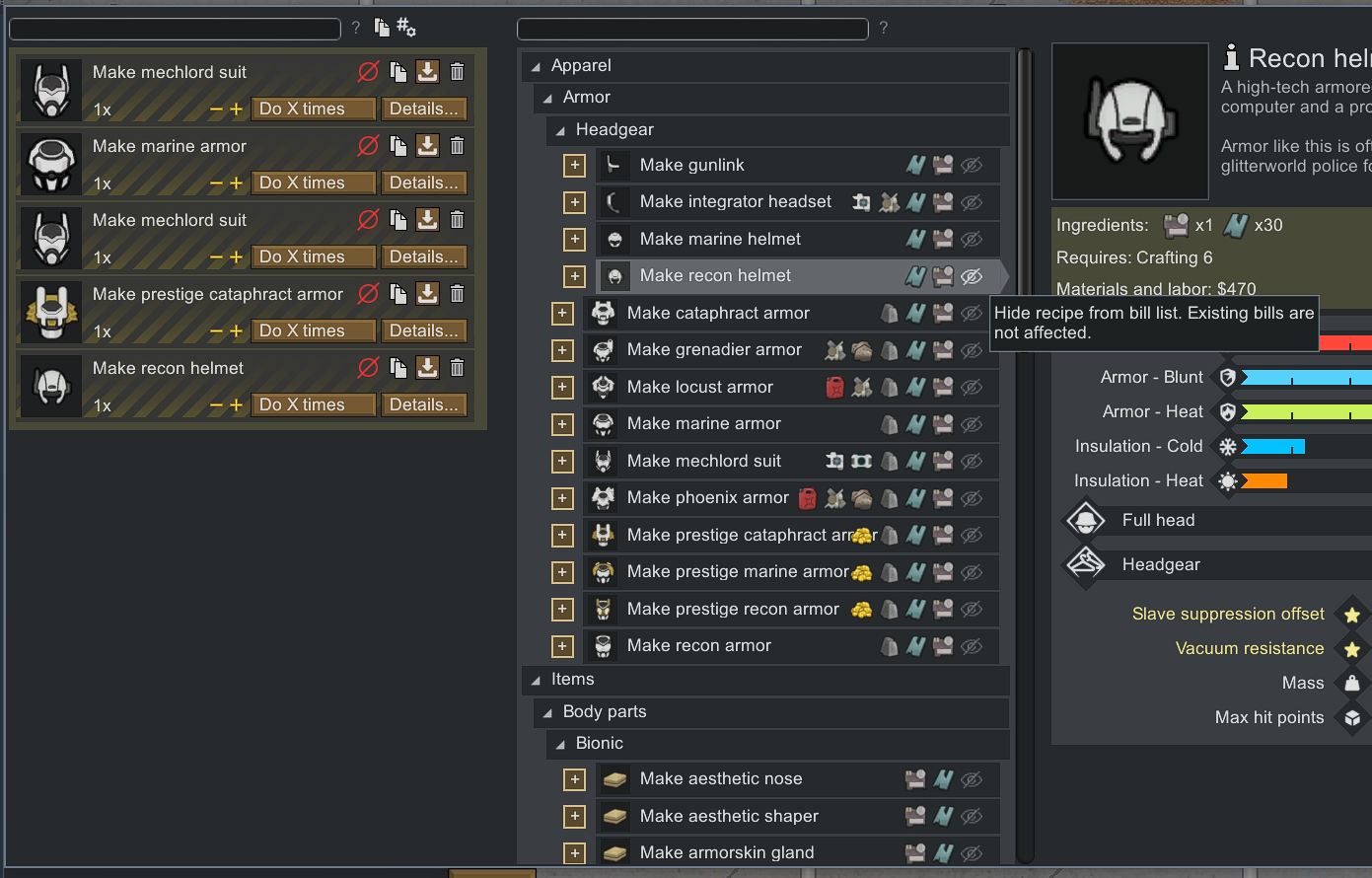
Task: Click the recipe list search field
Action: click(x=692, y=29)
